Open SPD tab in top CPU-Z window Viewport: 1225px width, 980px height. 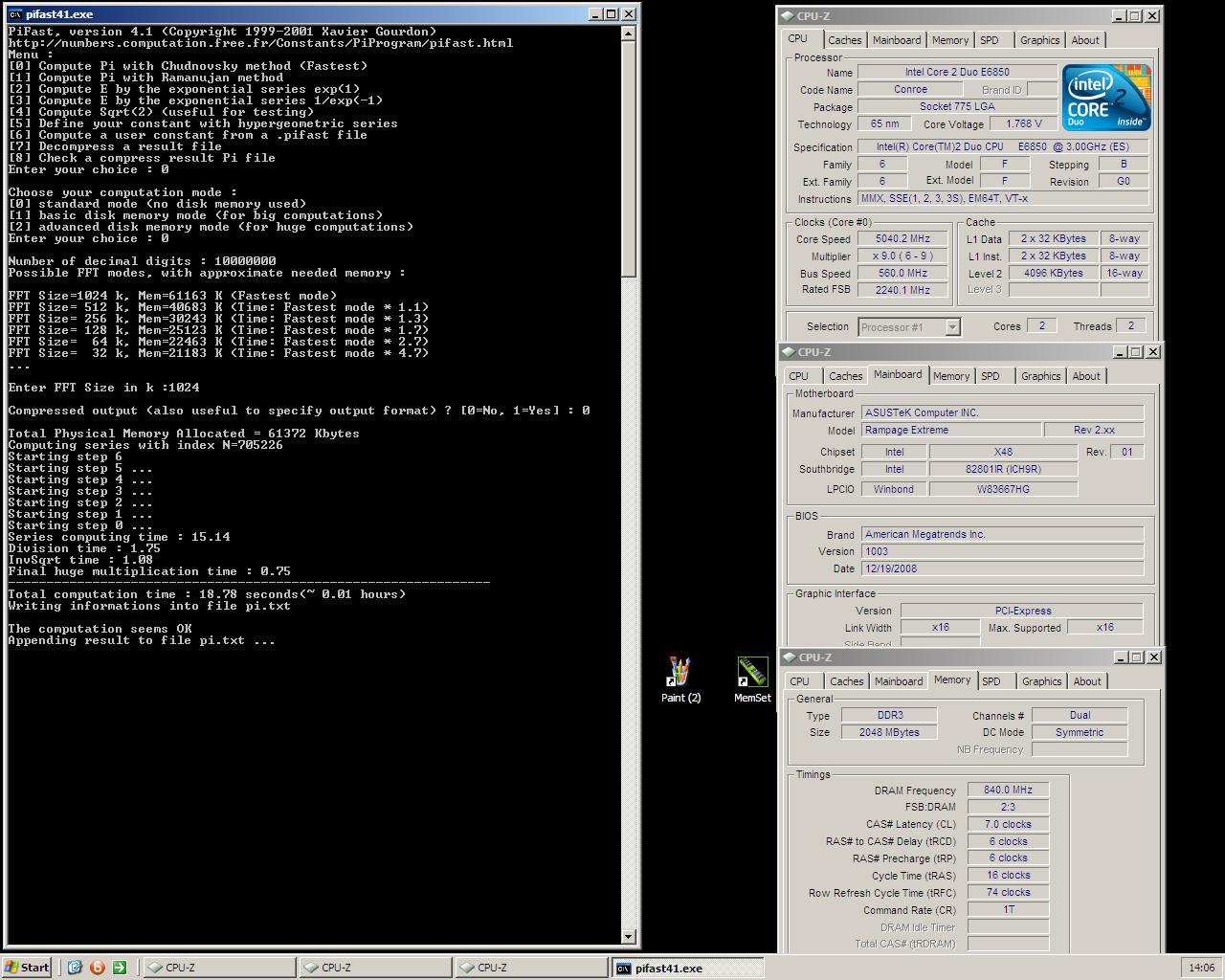(x=990, y=40)
